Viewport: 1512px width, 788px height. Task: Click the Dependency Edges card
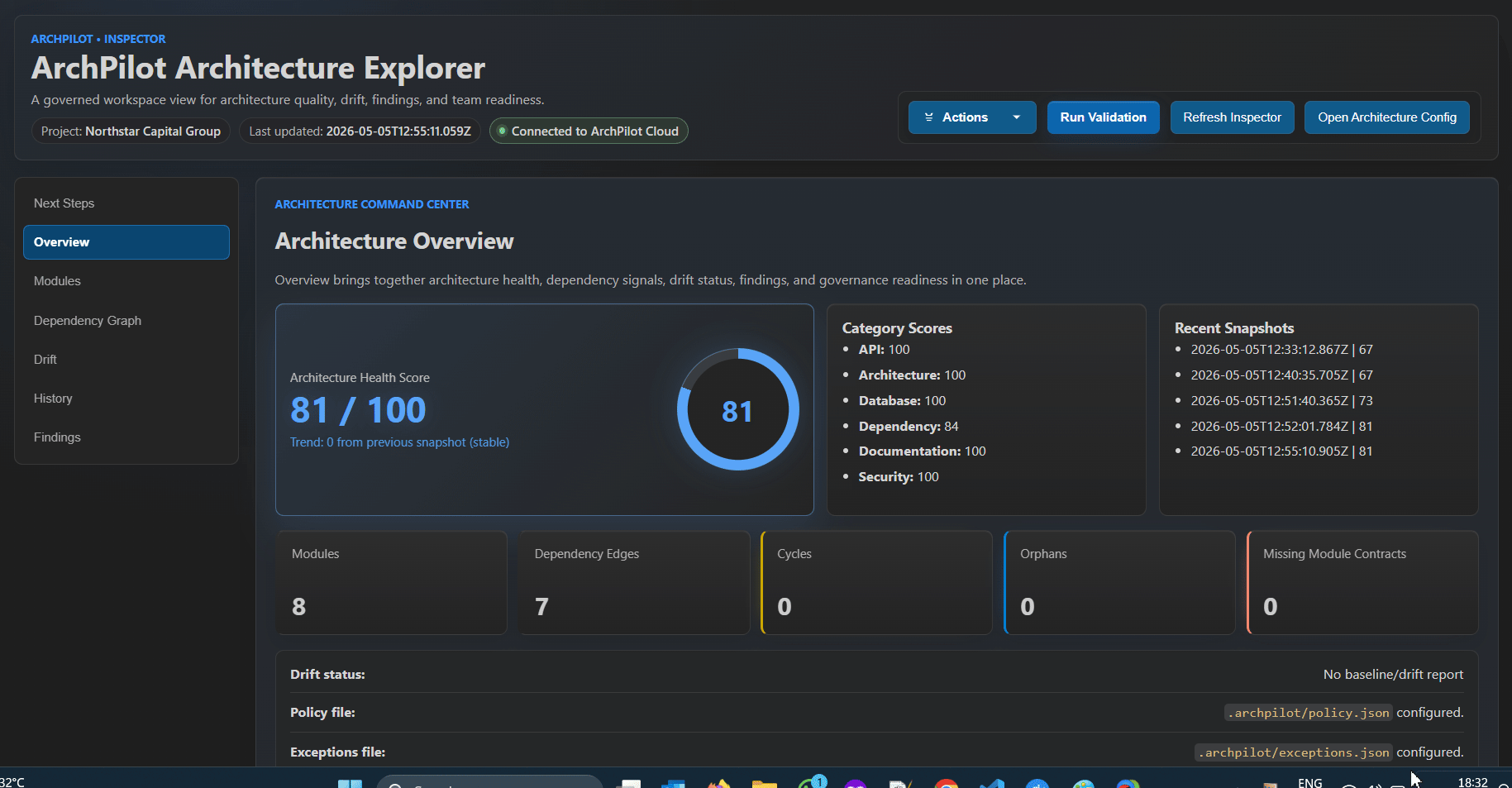tap(634, 583)
